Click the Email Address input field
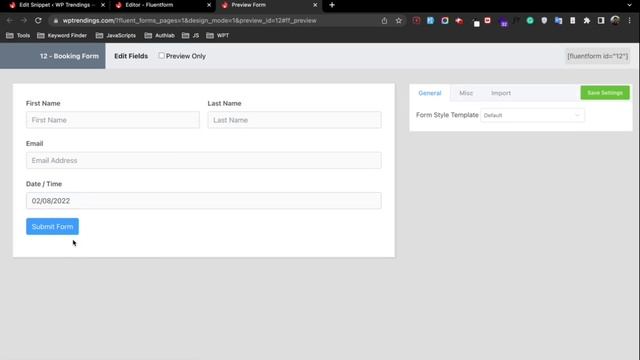This screenshot has height=360, width=640. (204, 160)
